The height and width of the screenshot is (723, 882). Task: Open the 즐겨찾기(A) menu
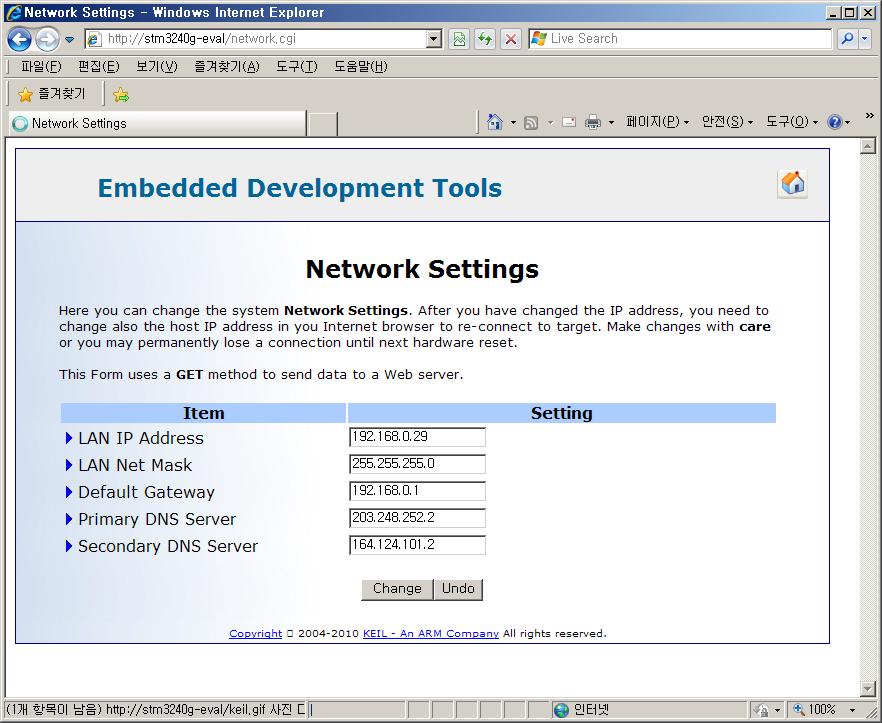point(226,67)
